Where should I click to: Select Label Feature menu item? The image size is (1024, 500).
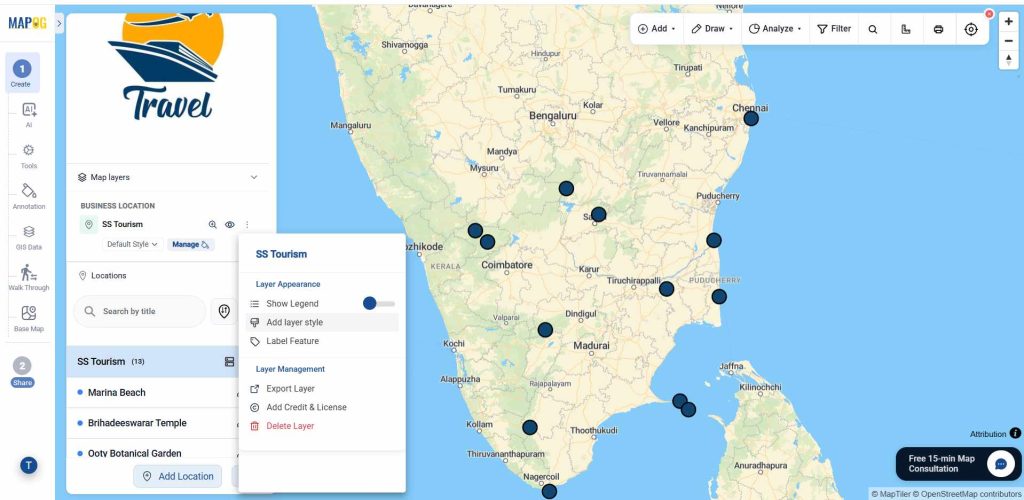(322, 341)
